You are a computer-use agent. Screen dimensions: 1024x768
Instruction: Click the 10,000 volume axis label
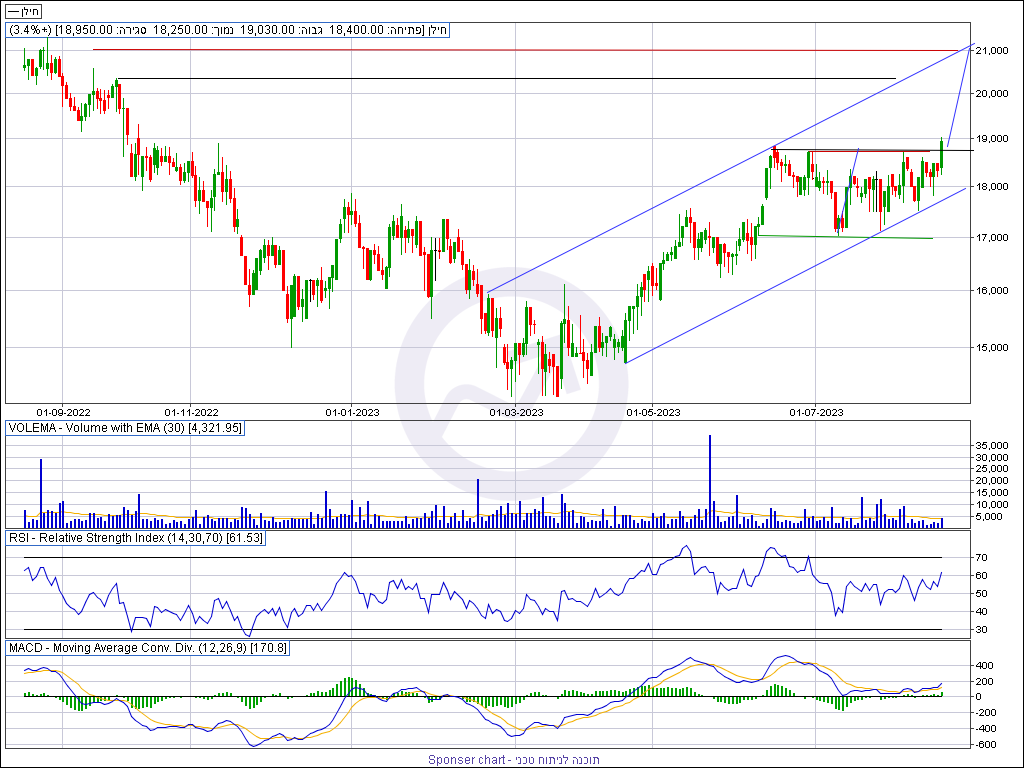point(993,505)
